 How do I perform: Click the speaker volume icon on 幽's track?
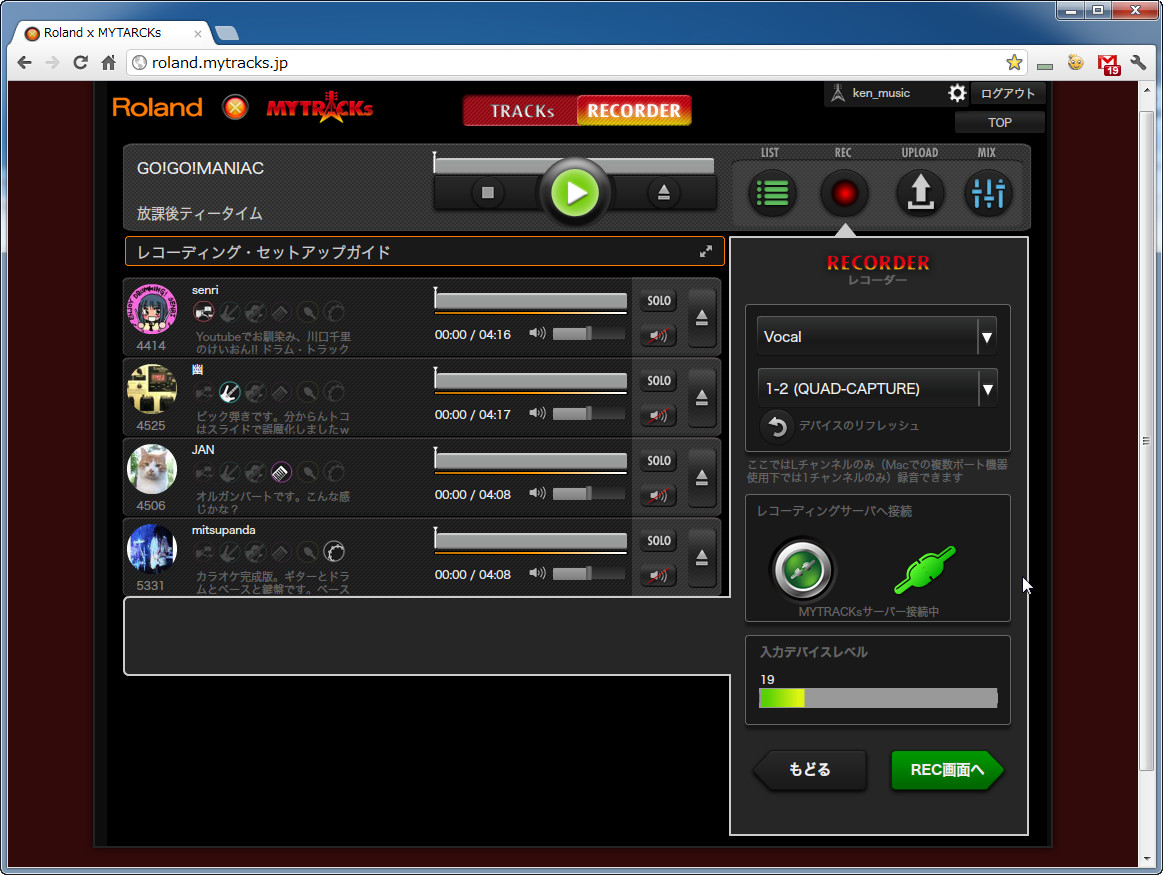click(537, 414)
